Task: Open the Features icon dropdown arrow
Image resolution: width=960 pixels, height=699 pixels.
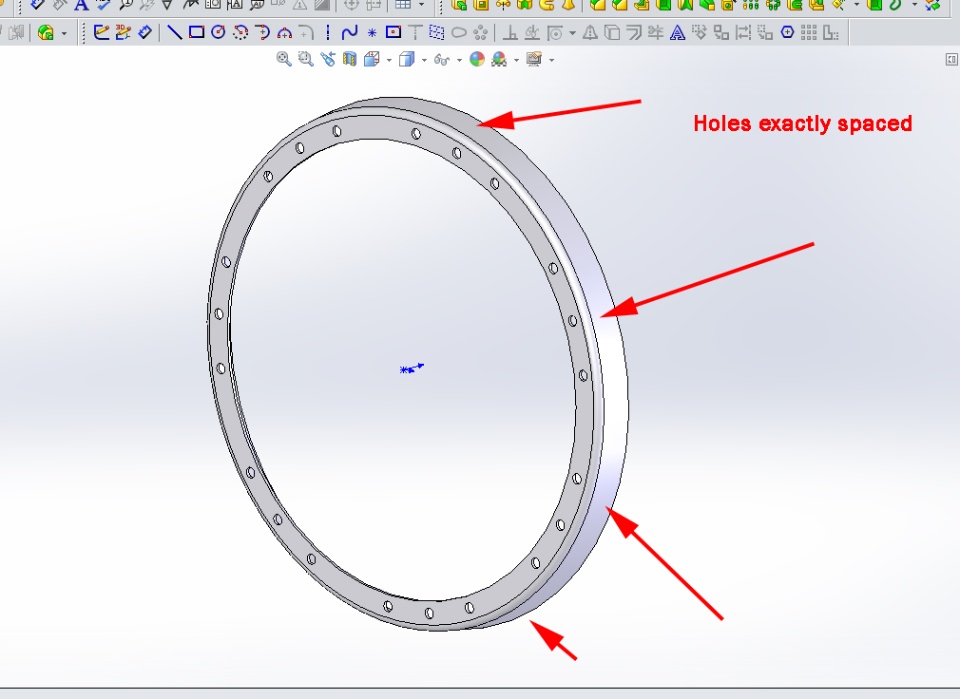Action: [x=64, y=33]
